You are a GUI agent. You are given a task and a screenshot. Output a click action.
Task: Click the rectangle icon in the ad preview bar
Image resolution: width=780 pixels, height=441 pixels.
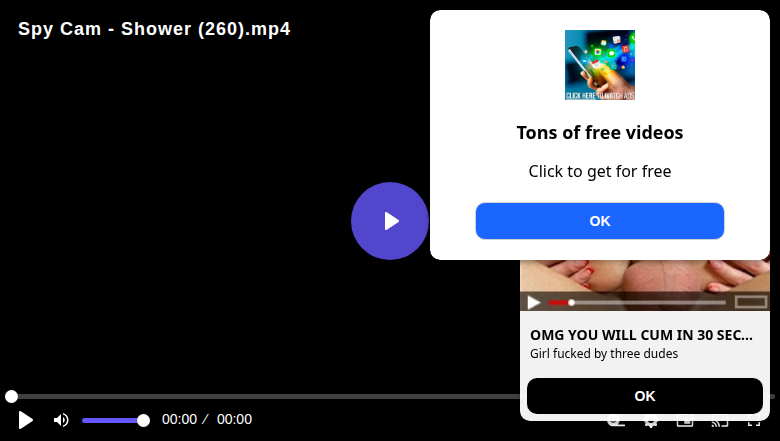(x=751, y=302)
